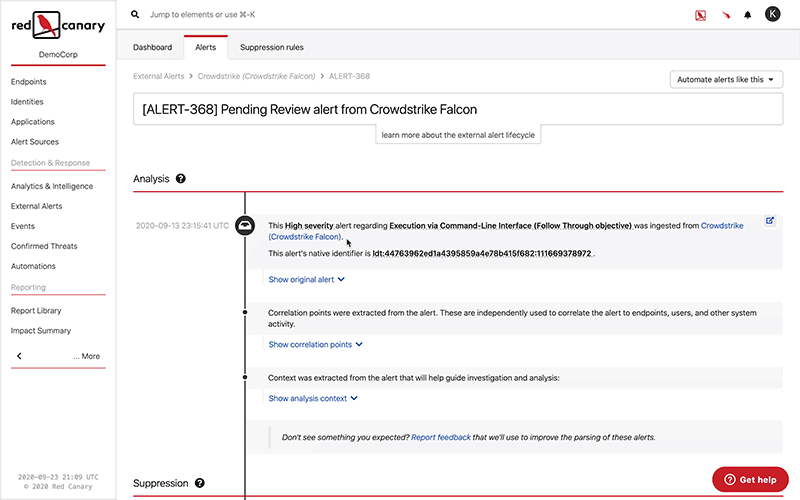Click the search magnifier icon
The image size is (800, 500).
[135, 14]
